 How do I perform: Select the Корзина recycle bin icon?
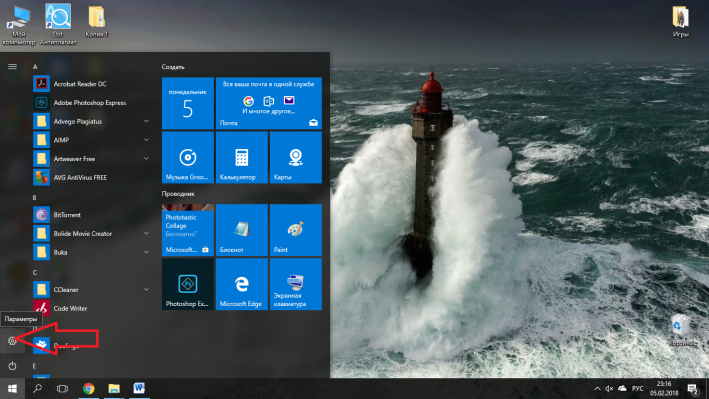tap(681, 330)
